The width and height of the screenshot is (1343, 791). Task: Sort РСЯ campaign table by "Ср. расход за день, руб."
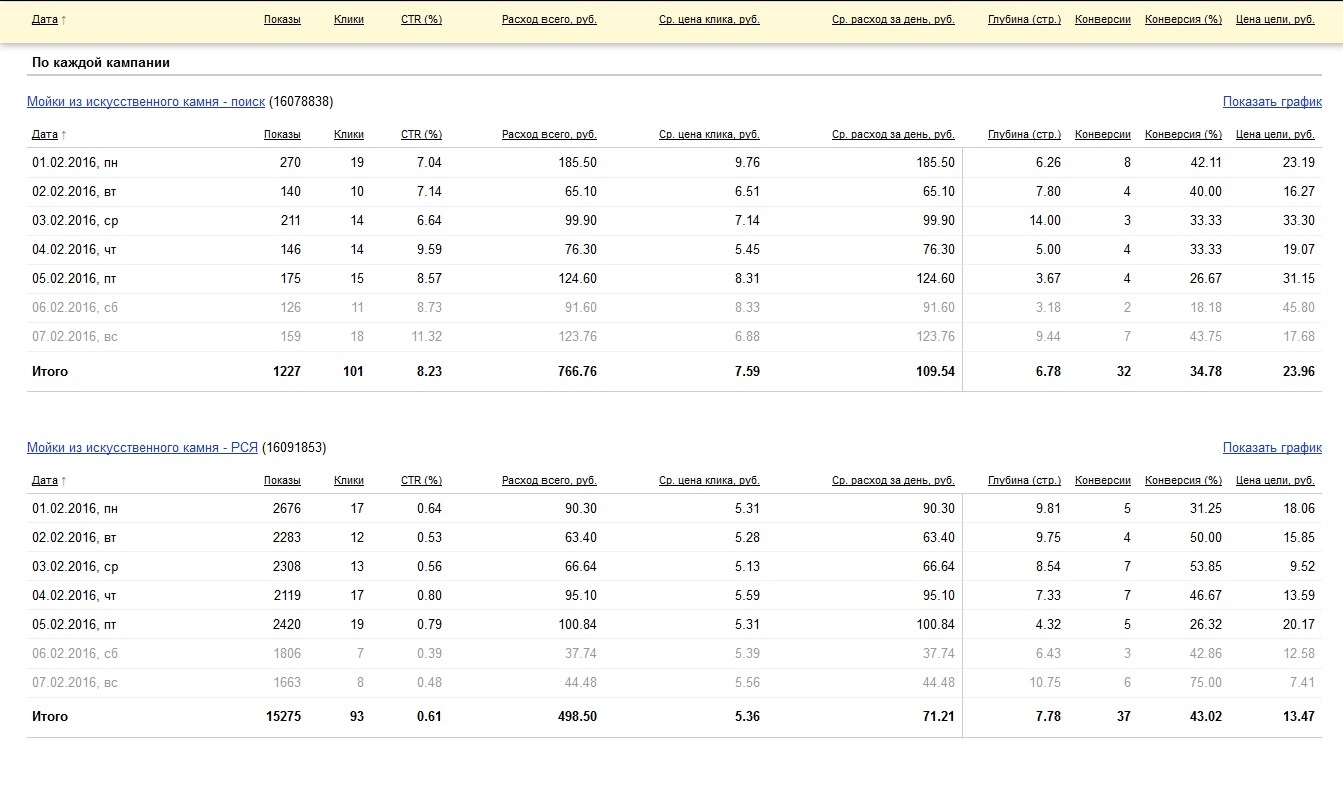click(x=893, y=481)
